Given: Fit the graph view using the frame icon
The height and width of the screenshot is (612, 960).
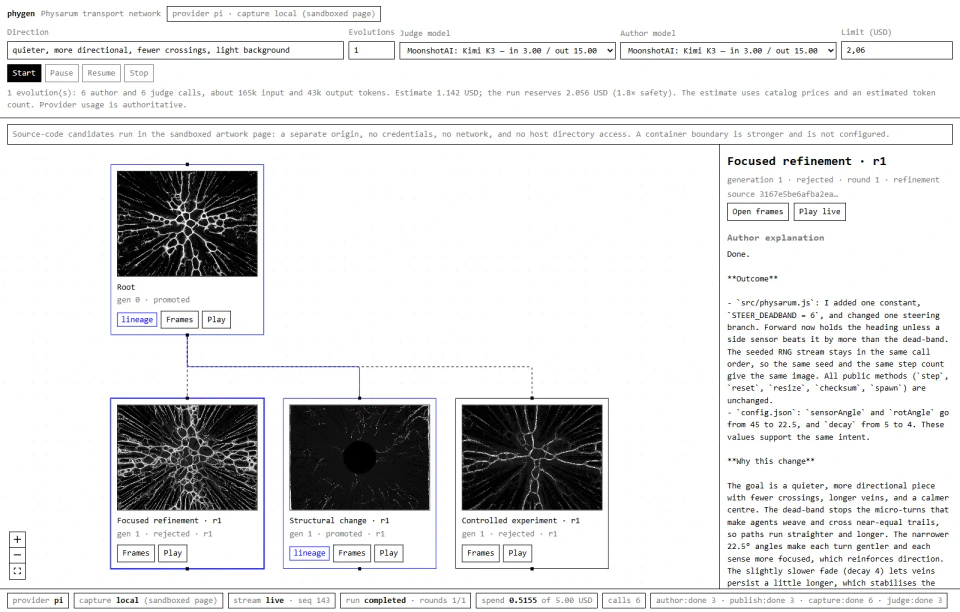Looking at the screenshot, I should pyautogui.click(x=17, y=571).
